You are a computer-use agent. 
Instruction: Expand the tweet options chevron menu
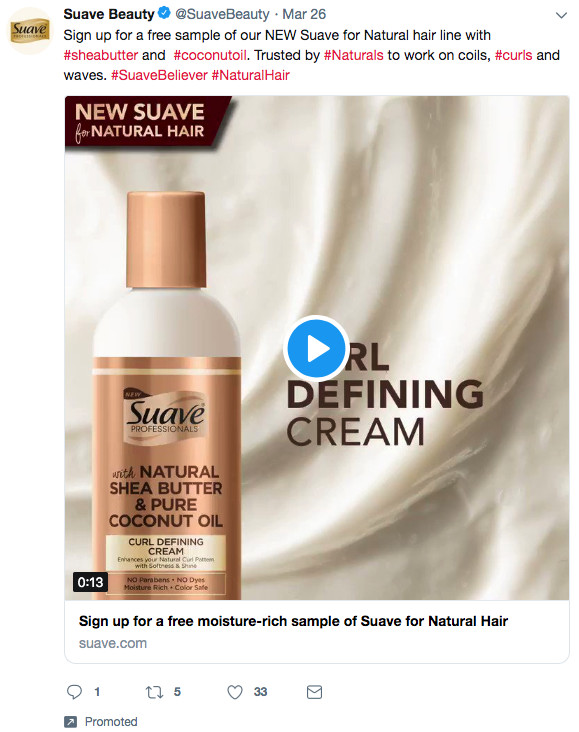(x=561, y=15)
